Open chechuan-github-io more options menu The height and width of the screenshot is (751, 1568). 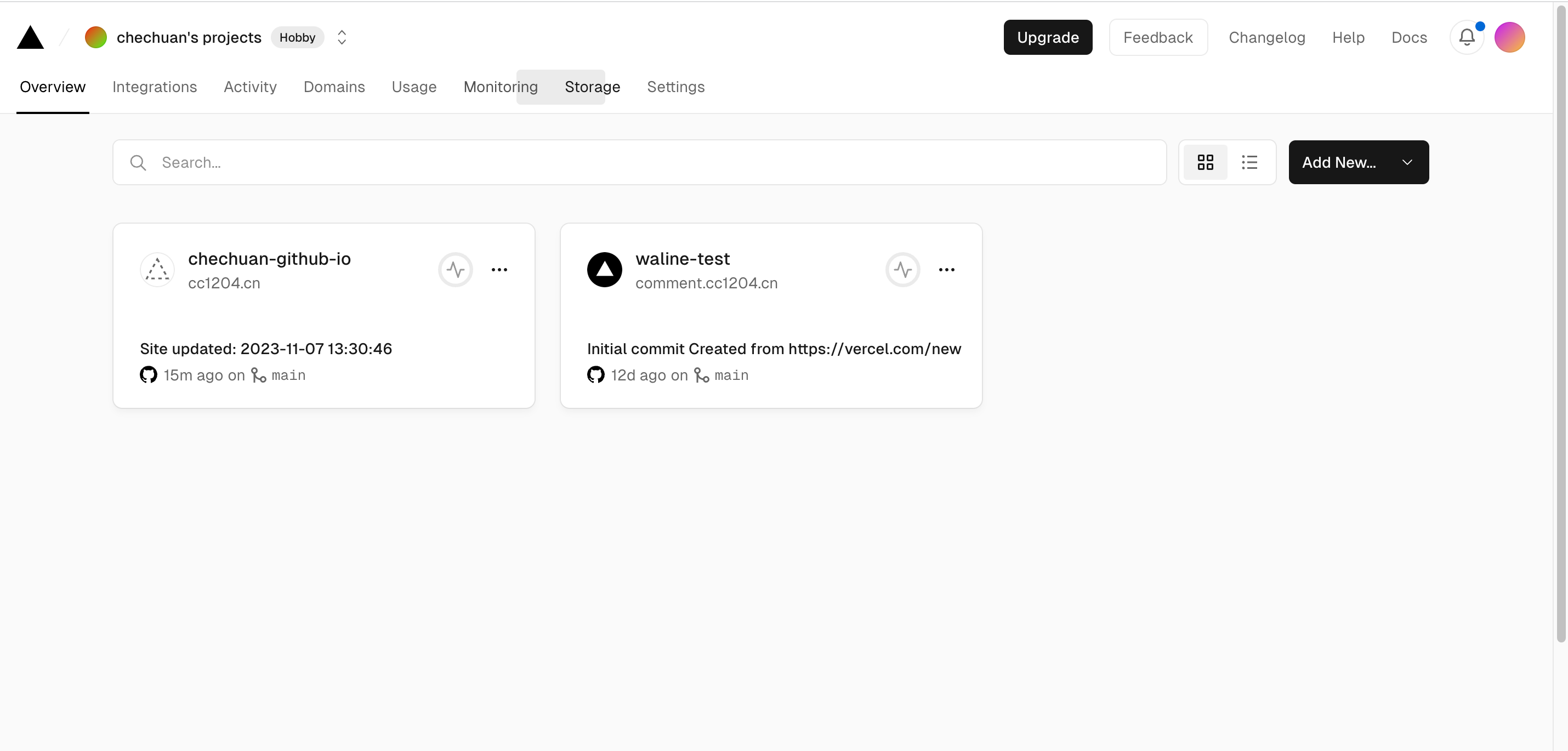tap(499, 270)
